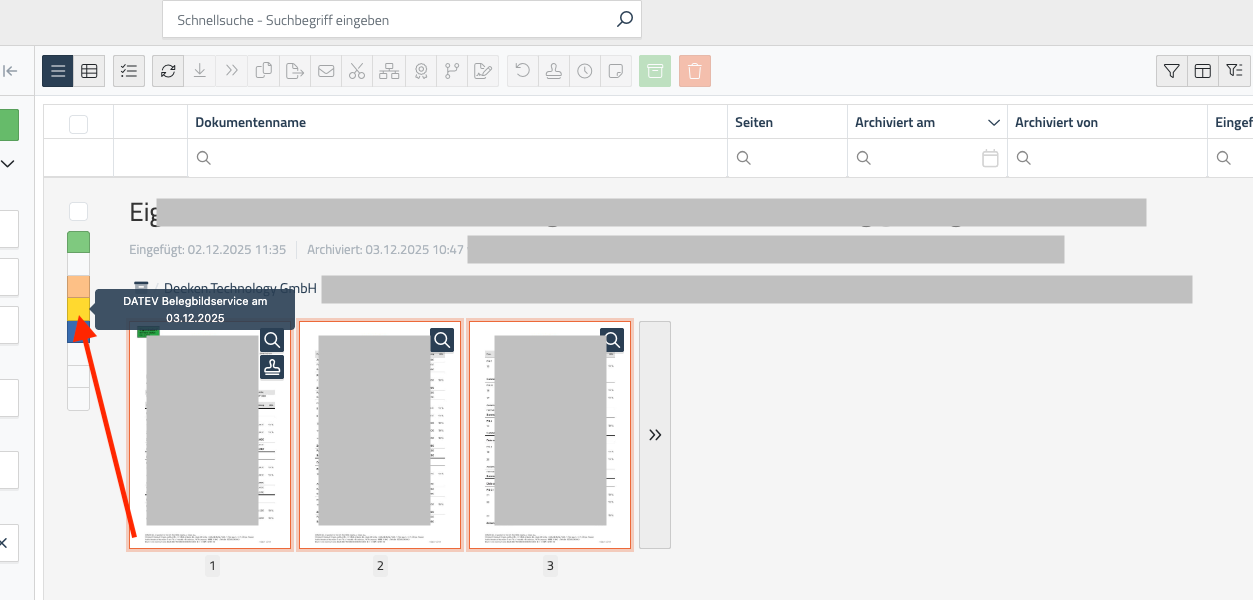Image resolution: width=1253 pixels, height=600 pixels.
Task: Click the green archive box button
Action: 655,71
